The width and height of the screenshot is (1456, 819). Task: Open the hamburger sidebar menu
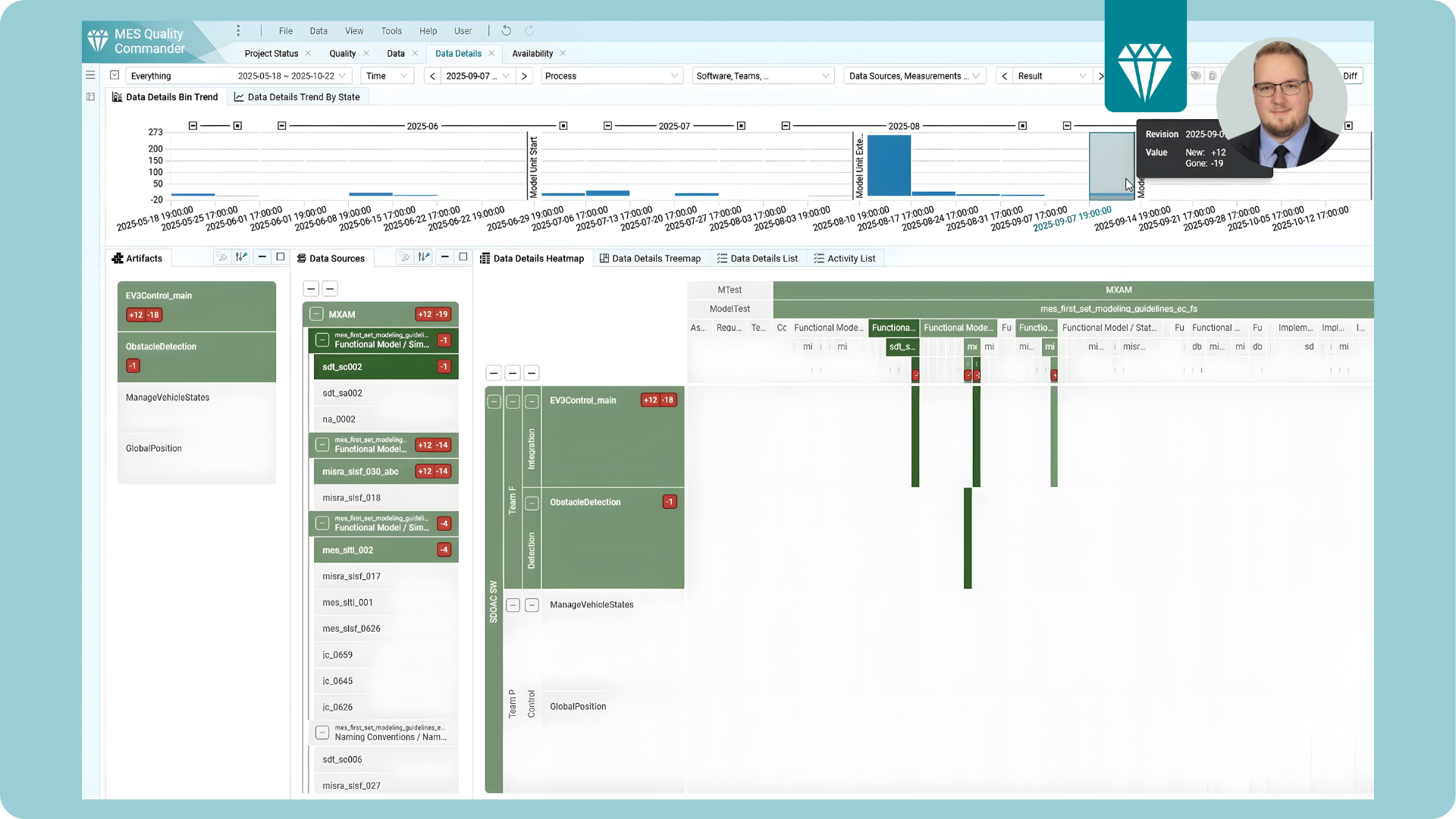coord(90,75)
